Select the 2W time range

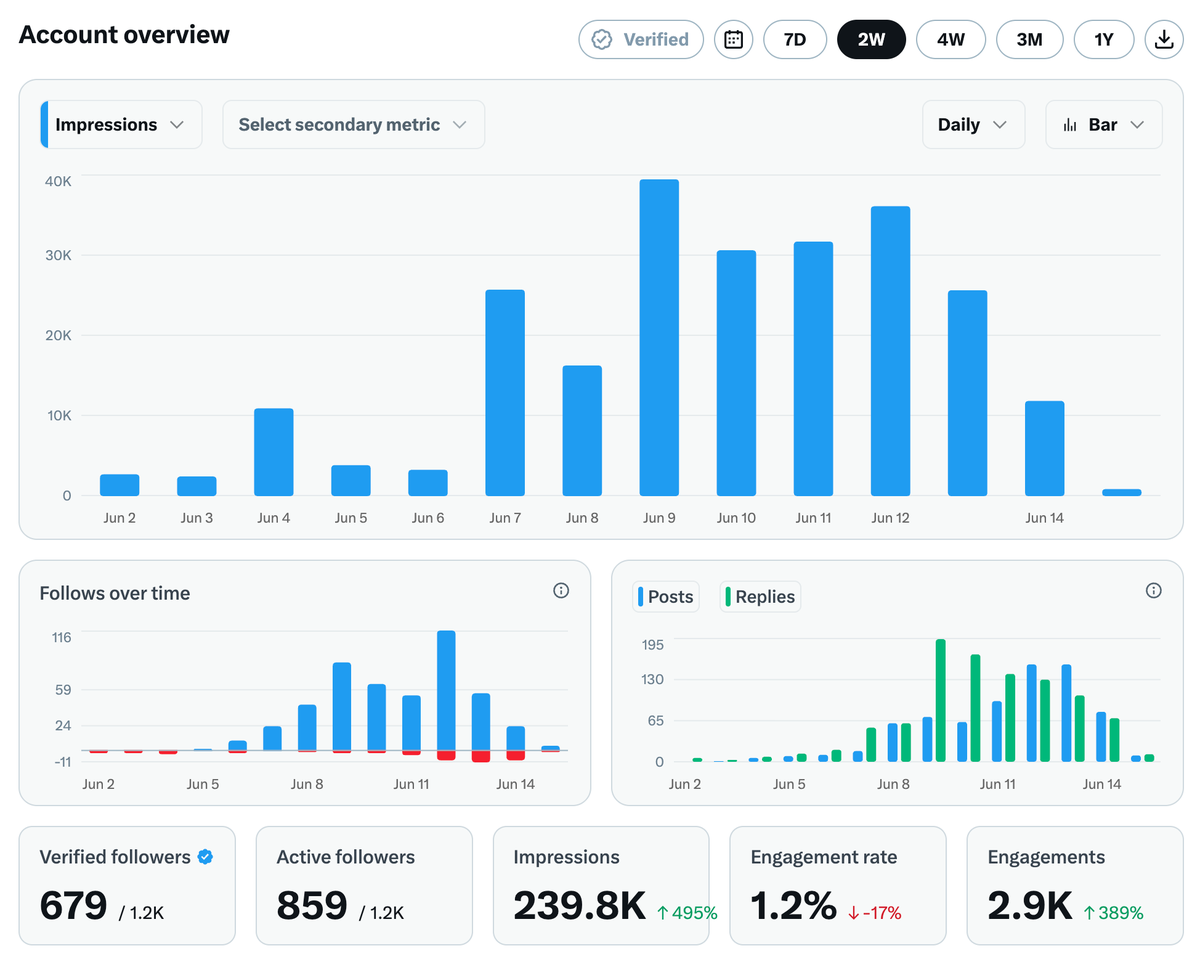(871, 40)
